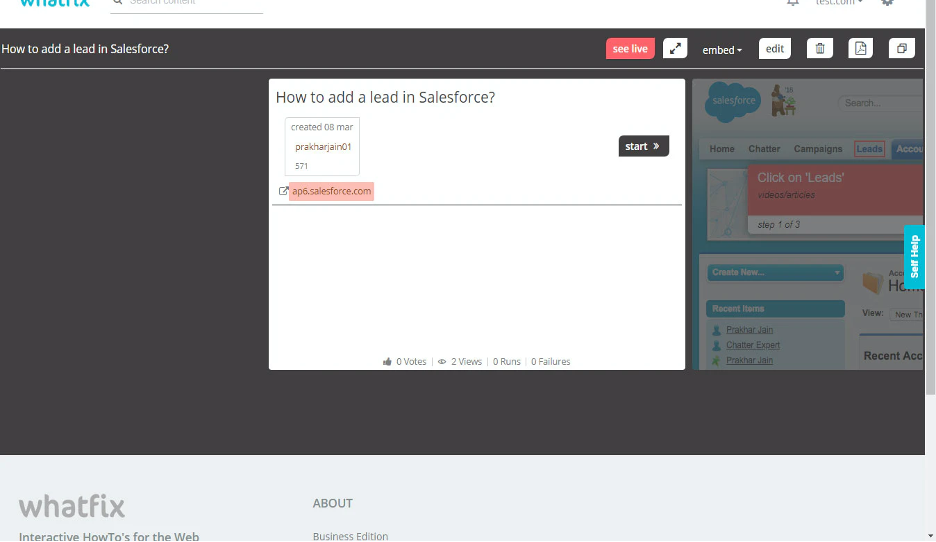Select Chatter tab in Salesforce preview
936x542 pixels.
pos(764,149)
